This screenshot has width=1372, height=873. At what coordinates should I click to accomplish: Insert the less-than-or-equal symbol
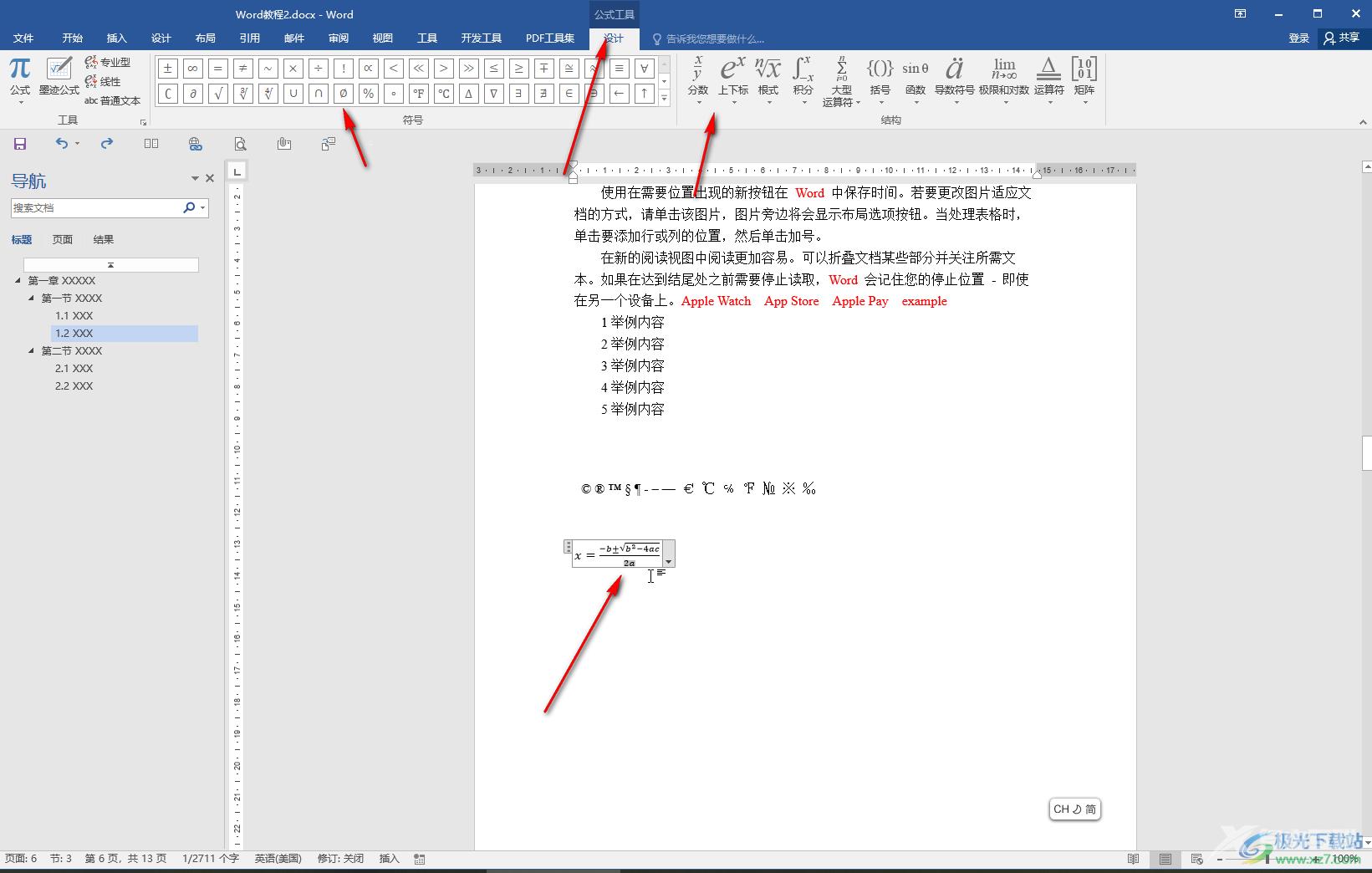494,69
